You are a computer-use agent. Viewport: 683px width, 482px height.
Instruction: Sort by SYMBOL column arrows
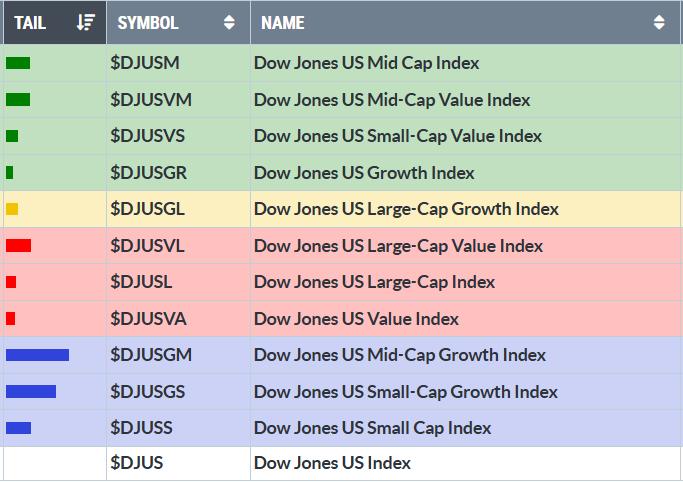[x=229, y=22]
